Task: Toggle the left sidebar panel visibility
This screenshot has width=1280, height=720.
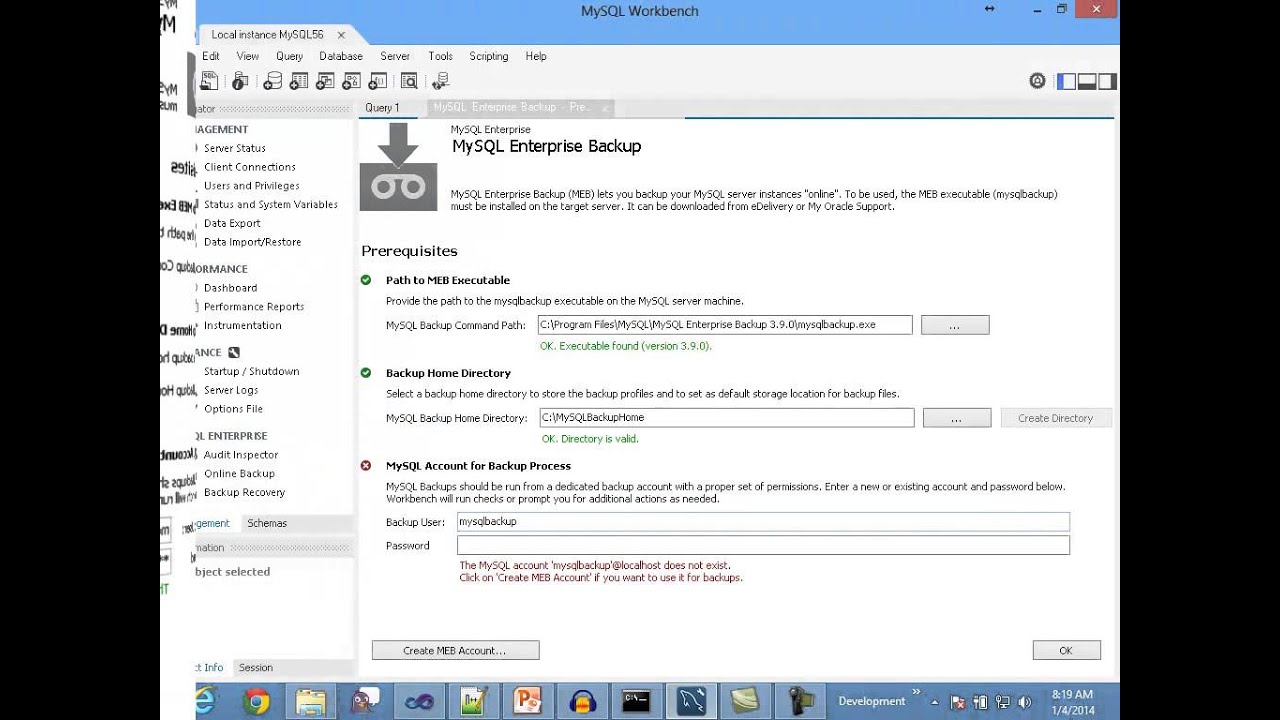Action: (1068, 81)
